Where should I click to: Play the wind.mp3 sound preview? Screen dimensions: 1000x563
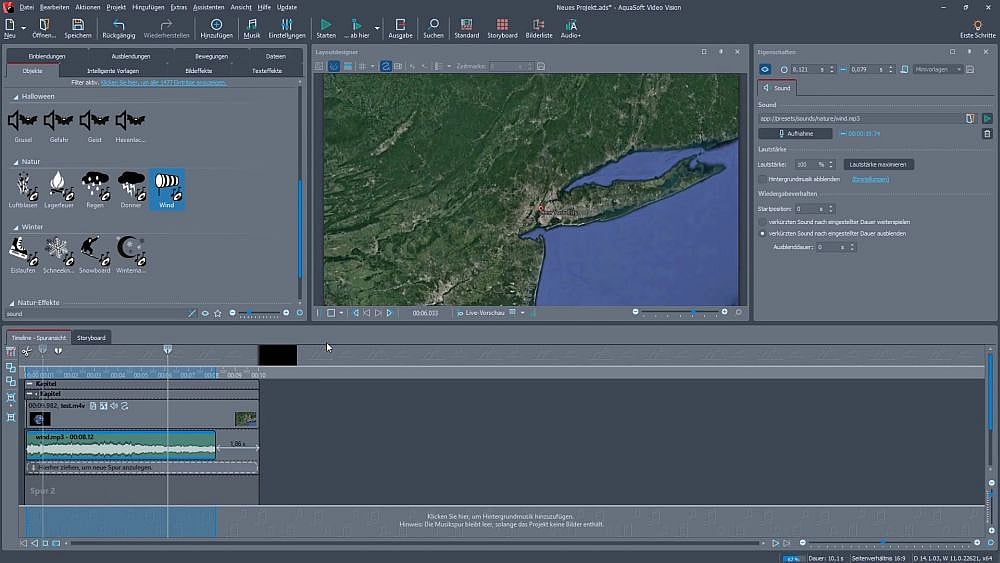(x=987, y=118)
